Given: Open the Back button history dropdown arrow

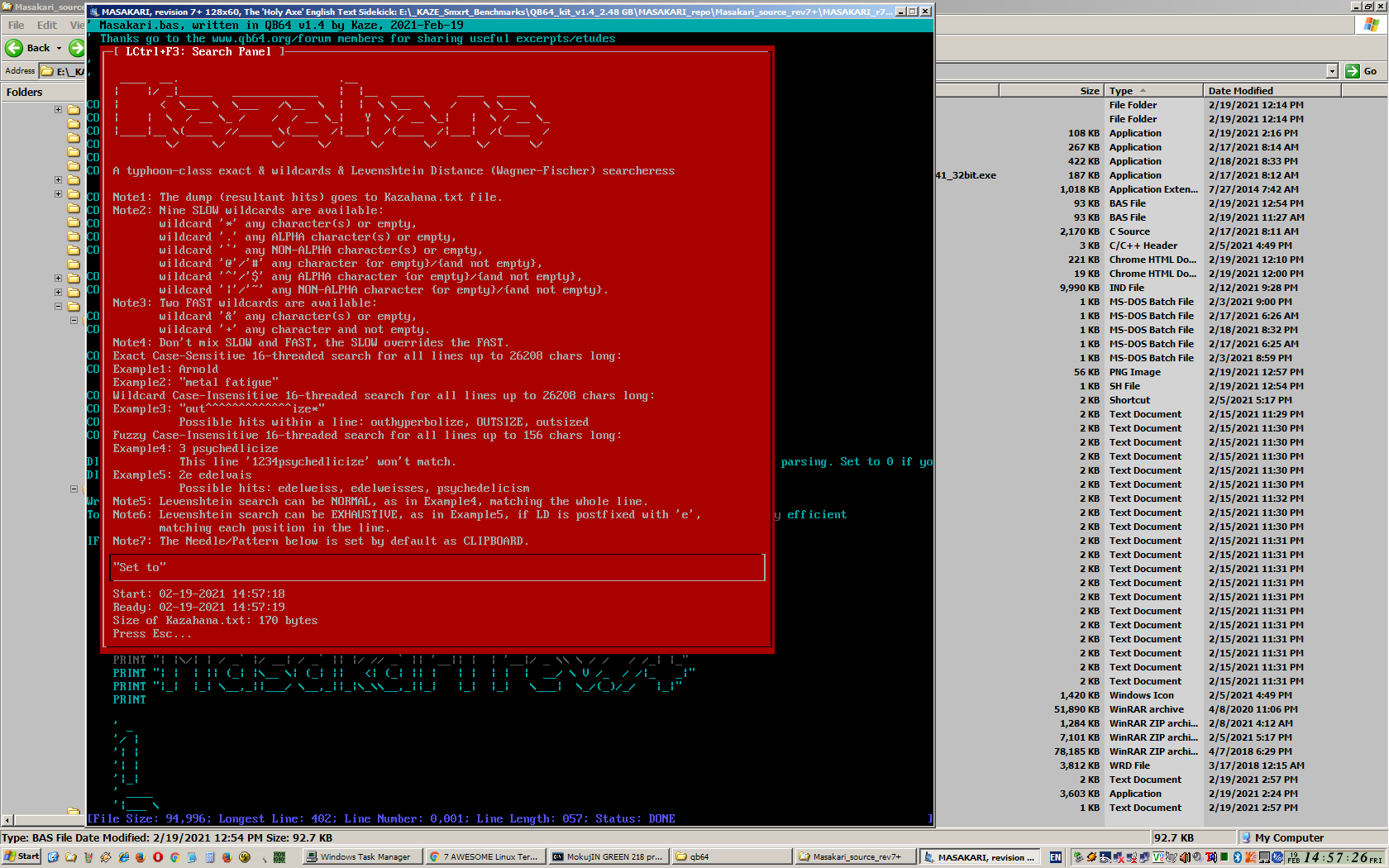Looking at the screenshot, I should 59,48.
